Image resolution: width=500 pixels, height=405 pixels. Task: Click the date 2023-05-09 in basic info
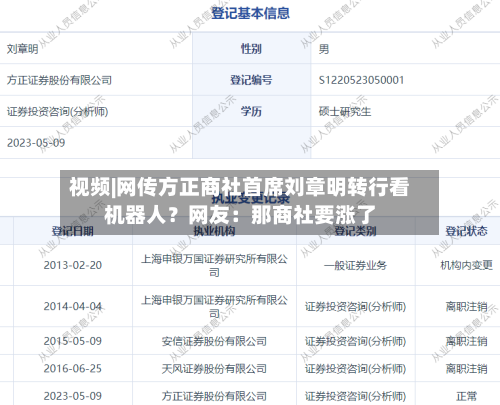click(36, 143)
